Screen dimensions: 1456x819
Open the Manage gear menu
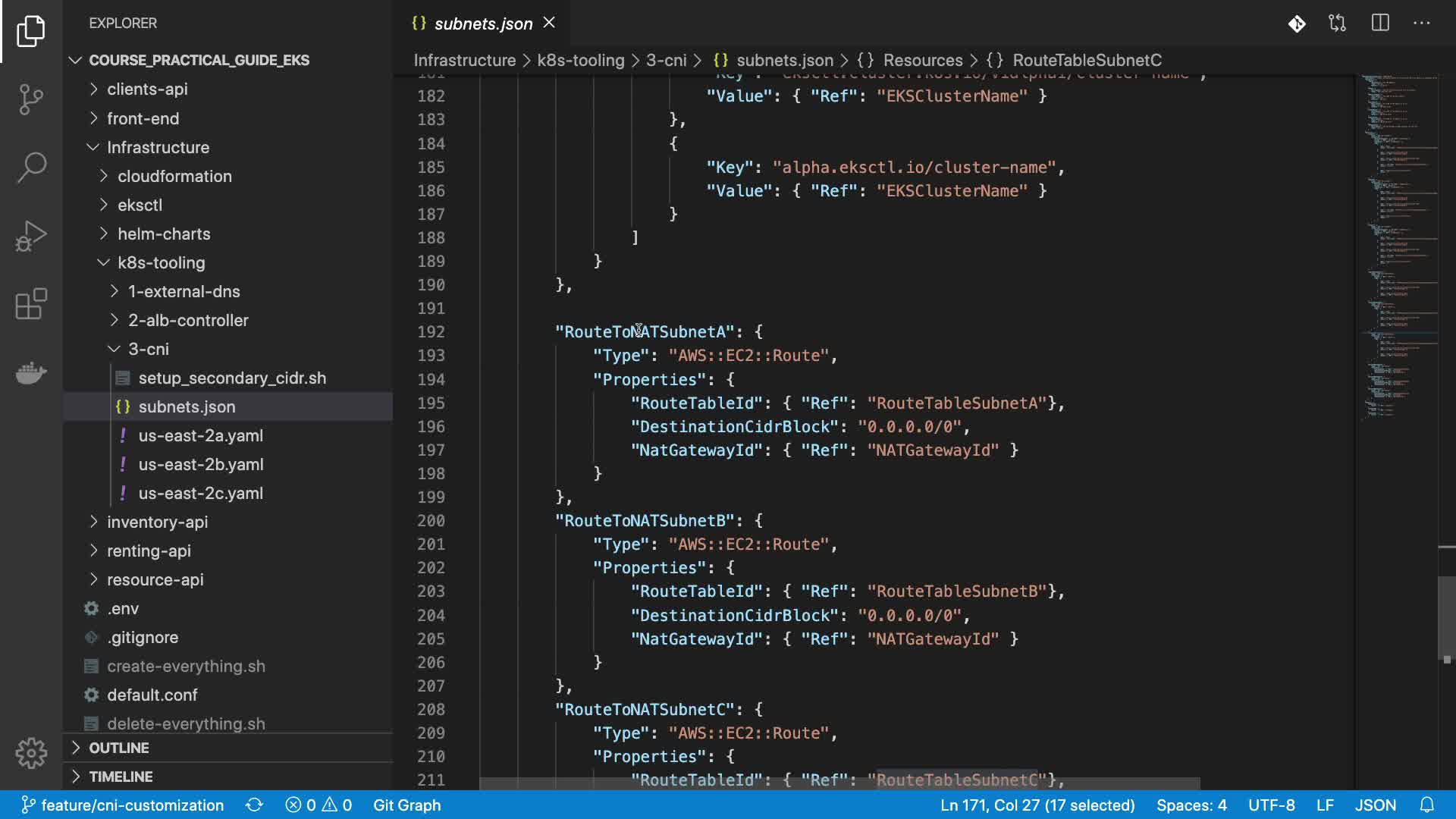[31, 753]
